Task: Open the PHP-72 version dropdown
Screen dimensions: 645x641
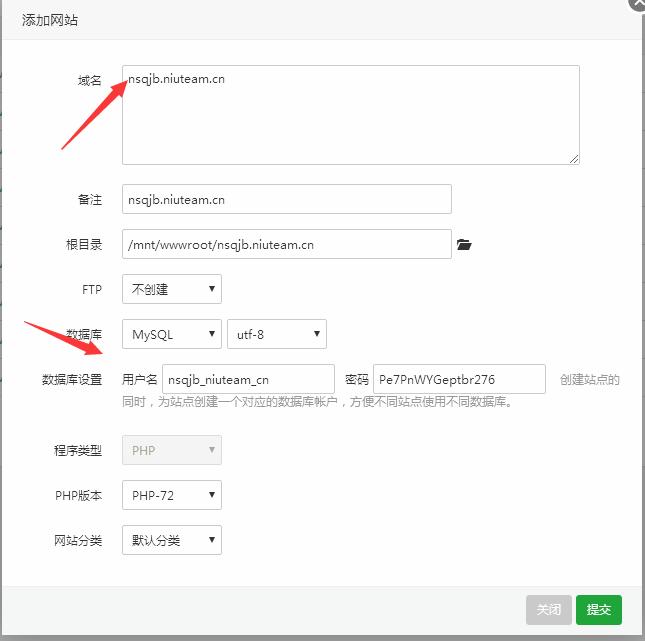Action: coord(172,495)
